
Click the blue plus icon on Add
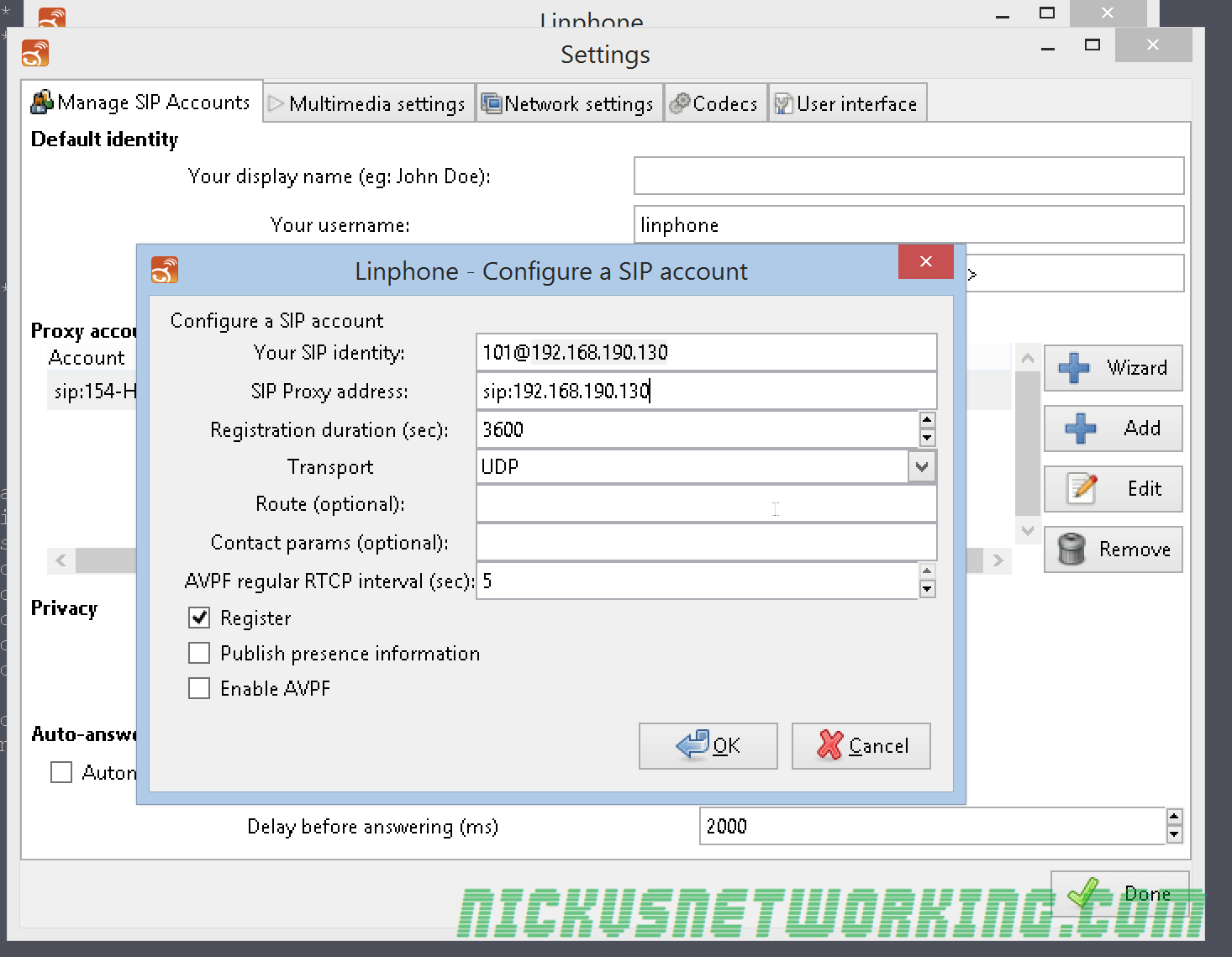pyautogui.click(x=1080, y=429)
